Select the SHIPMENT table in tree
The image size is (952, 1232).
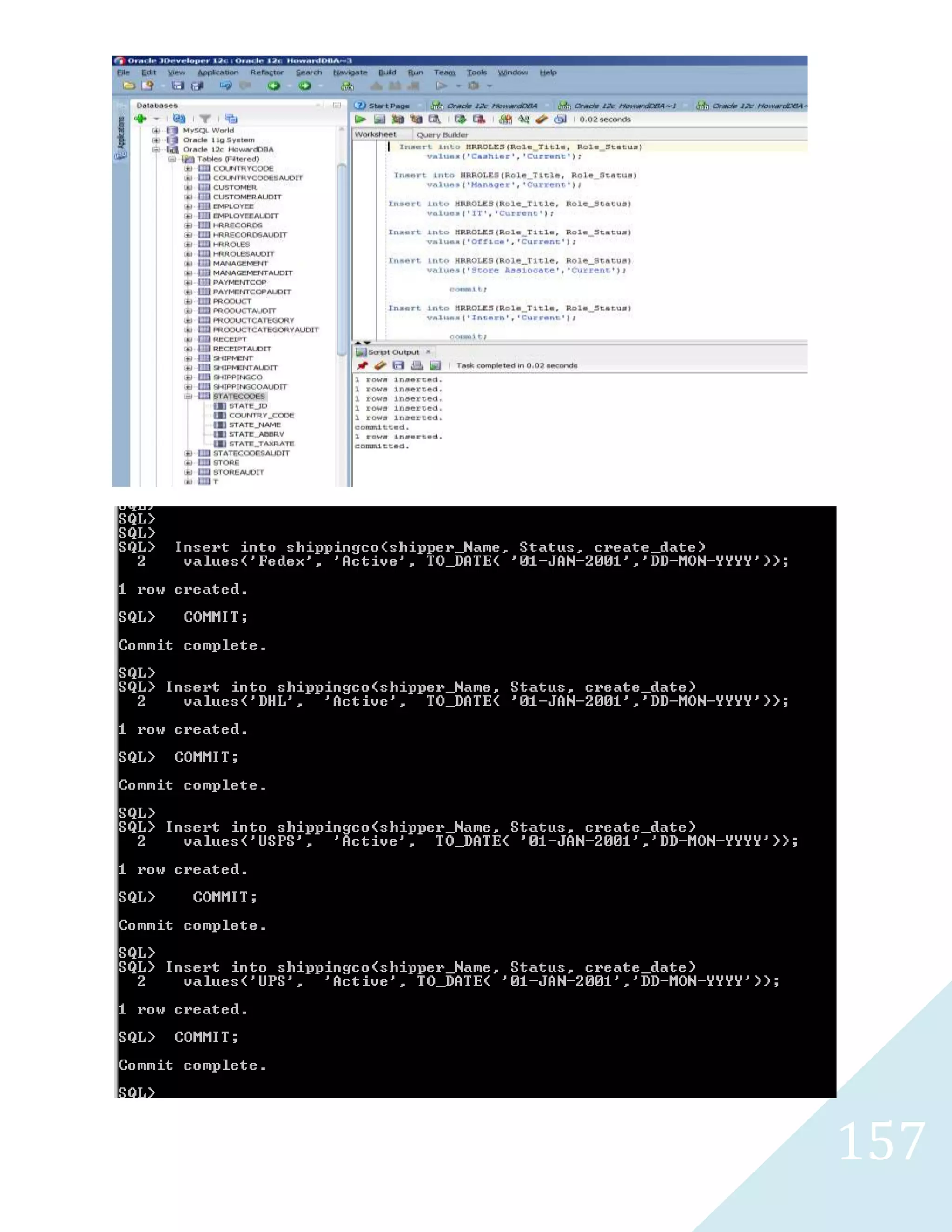pyautogui.click(x=232, y=358)
